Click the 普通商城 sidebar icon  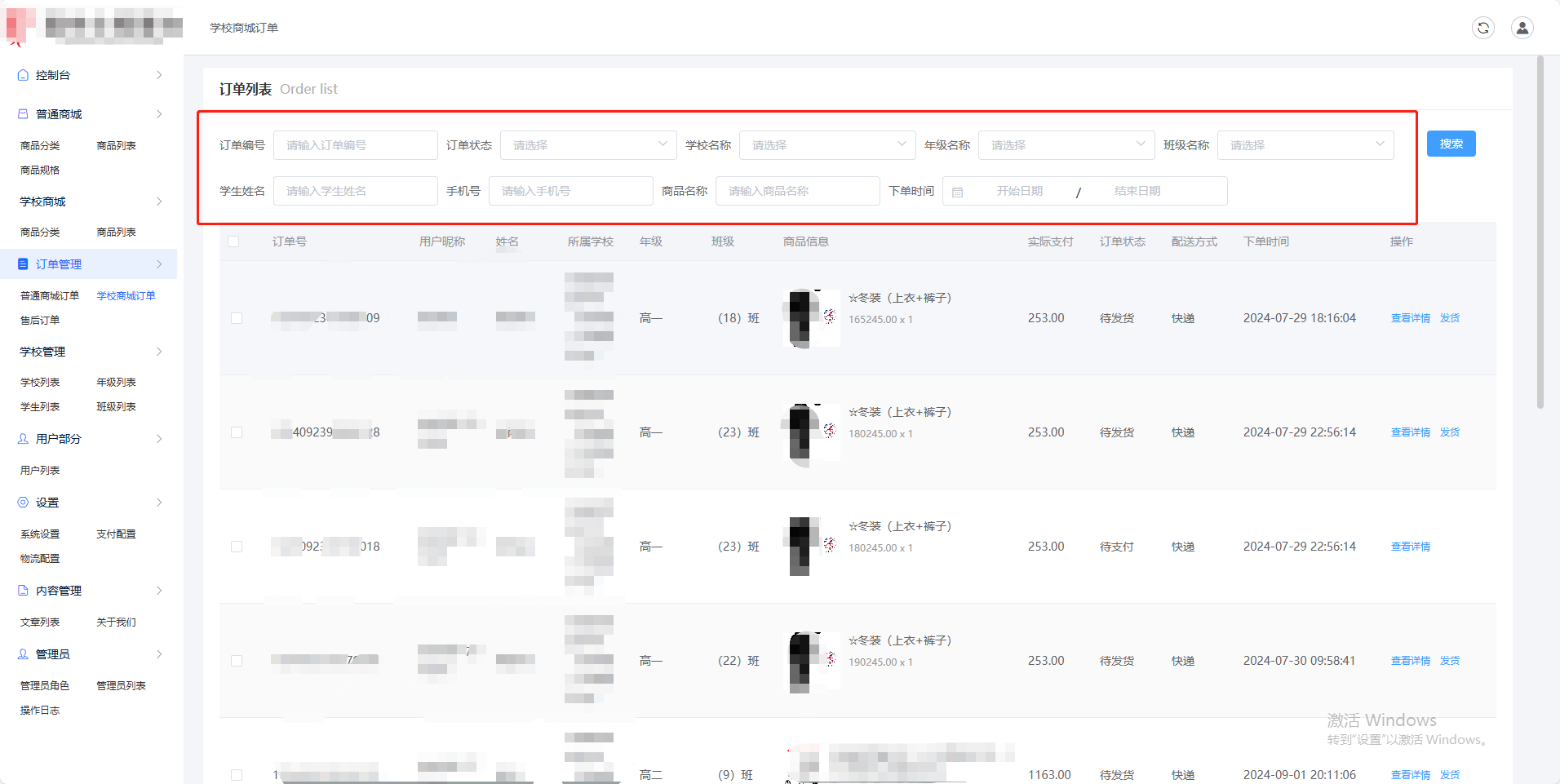23,114
